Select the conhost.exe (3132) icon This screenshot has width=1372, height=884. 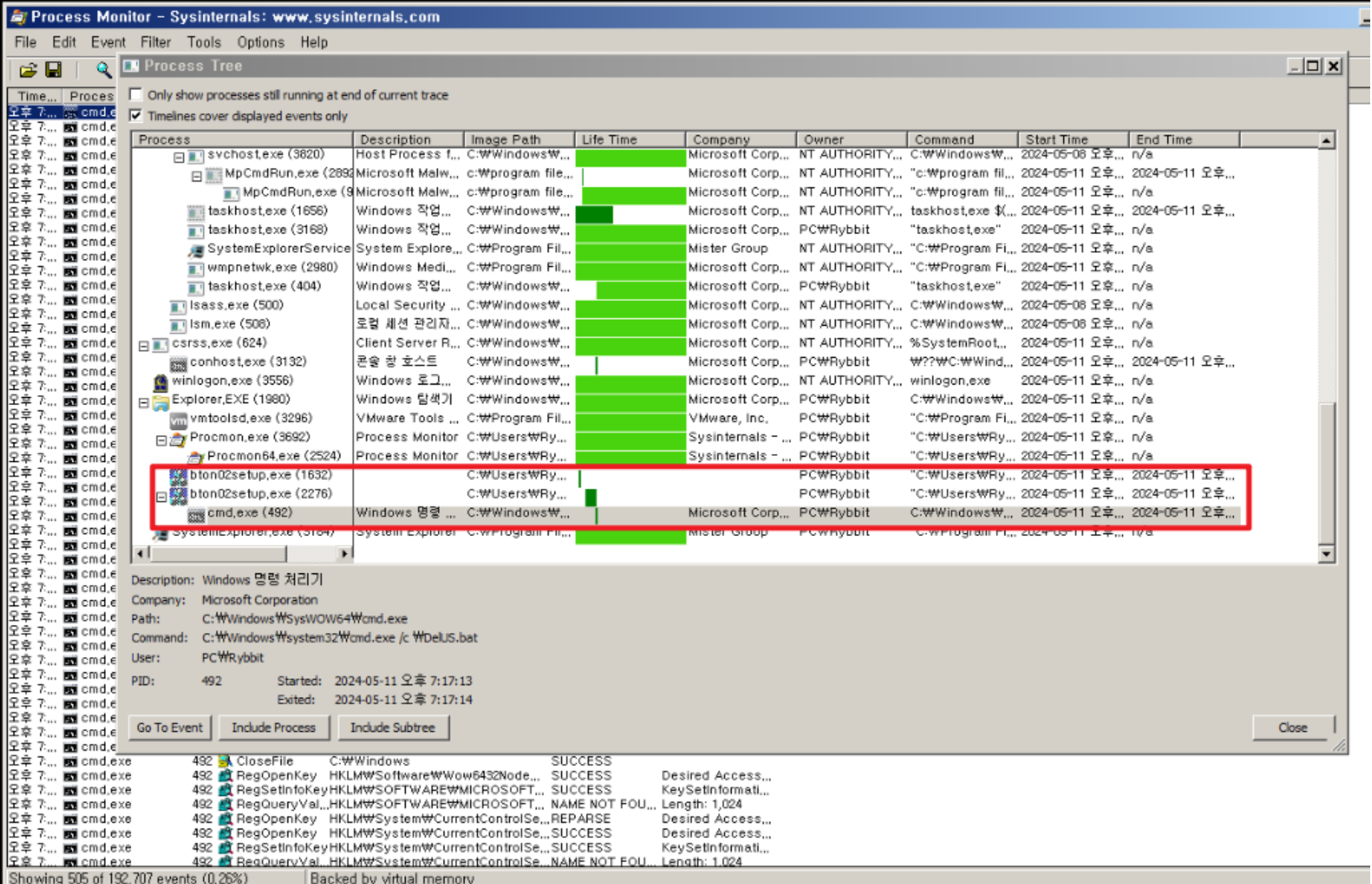(x=178, y=362)
